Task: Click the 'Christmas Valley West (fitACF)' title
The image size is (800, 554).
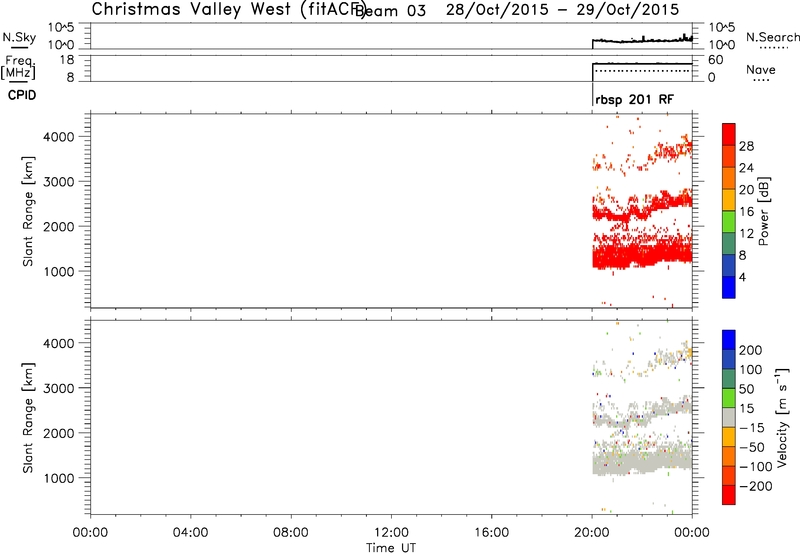Action: (229, 10)
